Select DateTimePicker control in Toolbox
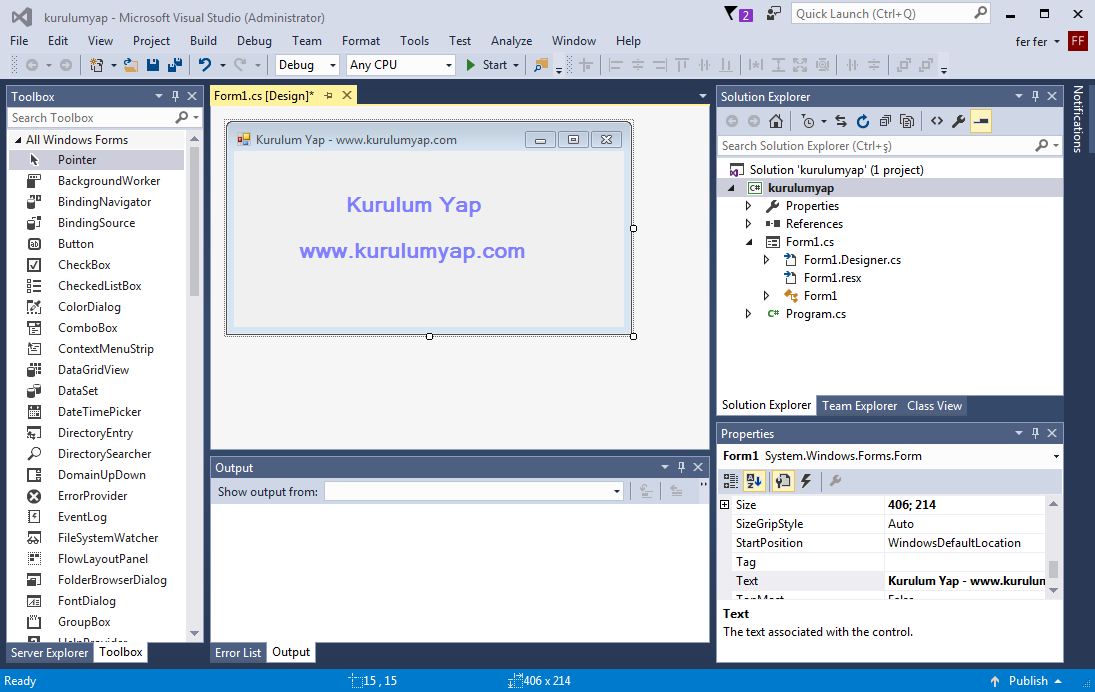1095x692 pixels. [x=98, y=411]
